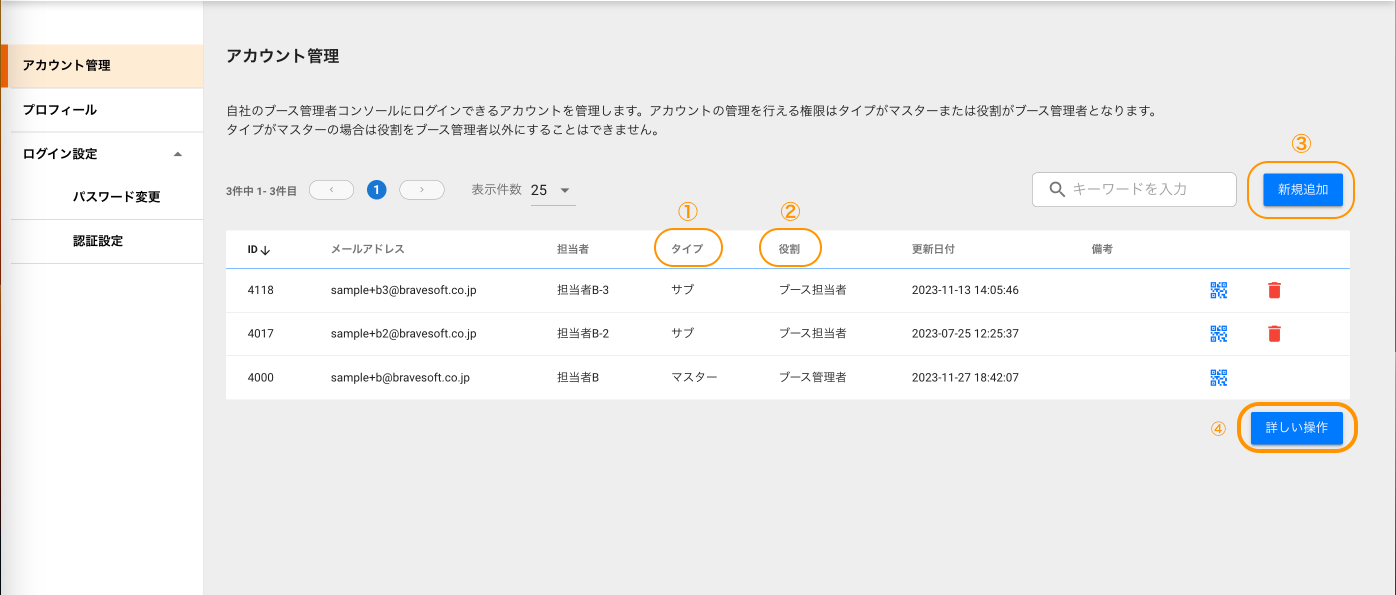Select email sample+b@bravesoft.co.jp
This screenshot has height=595, width=1396.
(400, 377)
